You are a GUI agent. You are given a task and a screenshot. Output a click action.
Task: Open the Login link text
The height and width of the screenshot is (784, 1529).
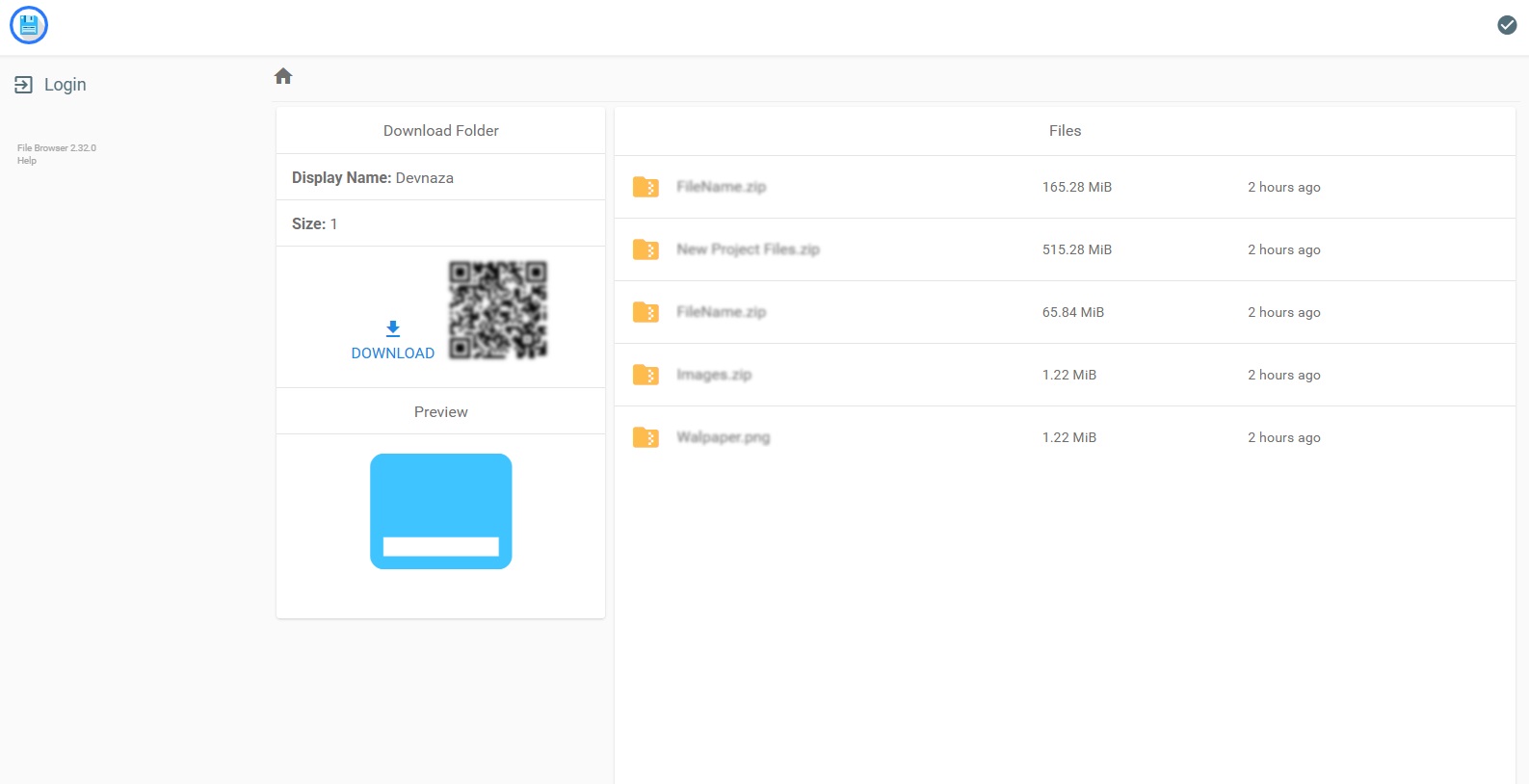[65, 85]
